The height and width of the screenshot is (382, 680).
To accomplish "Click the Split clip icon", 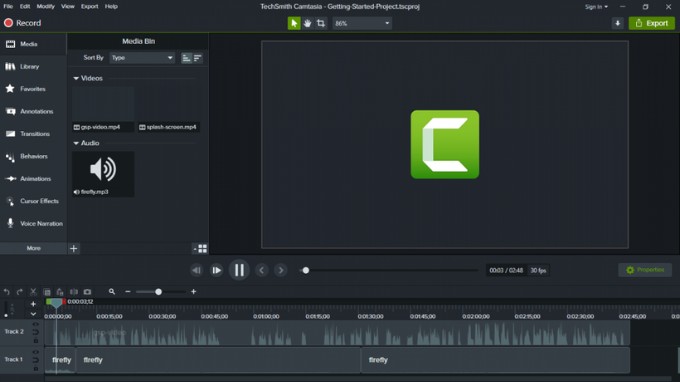I will 74,292.
